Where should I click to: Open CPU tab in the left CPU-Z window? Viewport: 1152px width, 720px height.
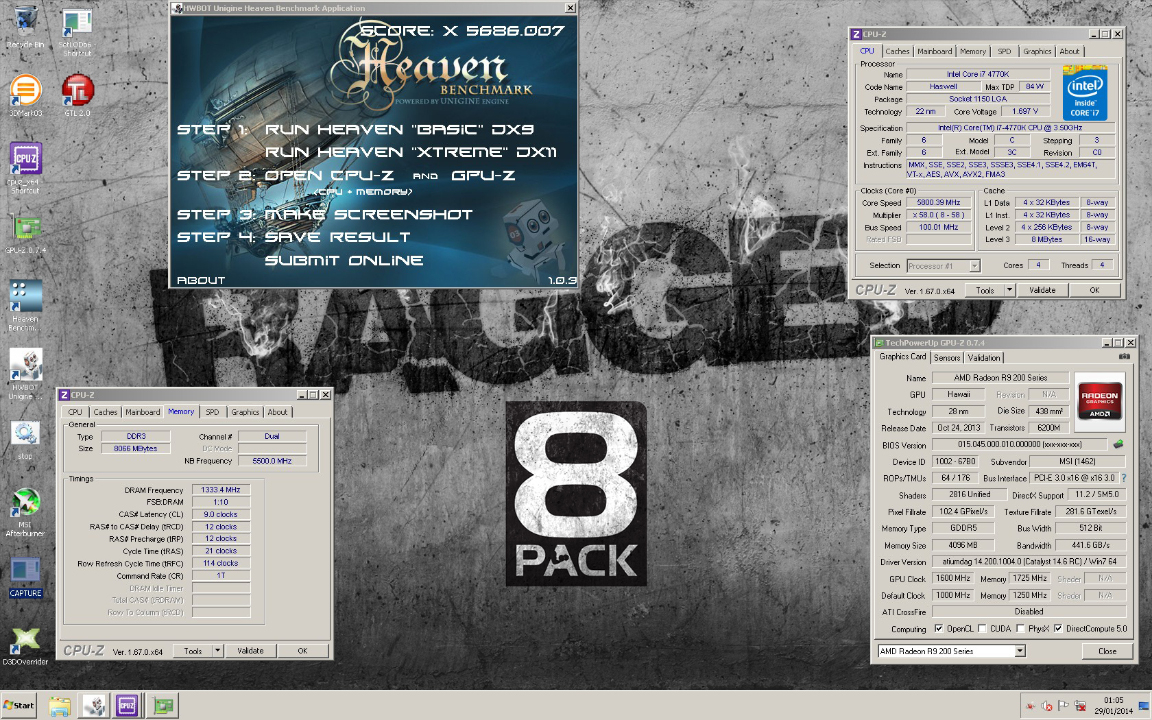(x=75, y=412)
